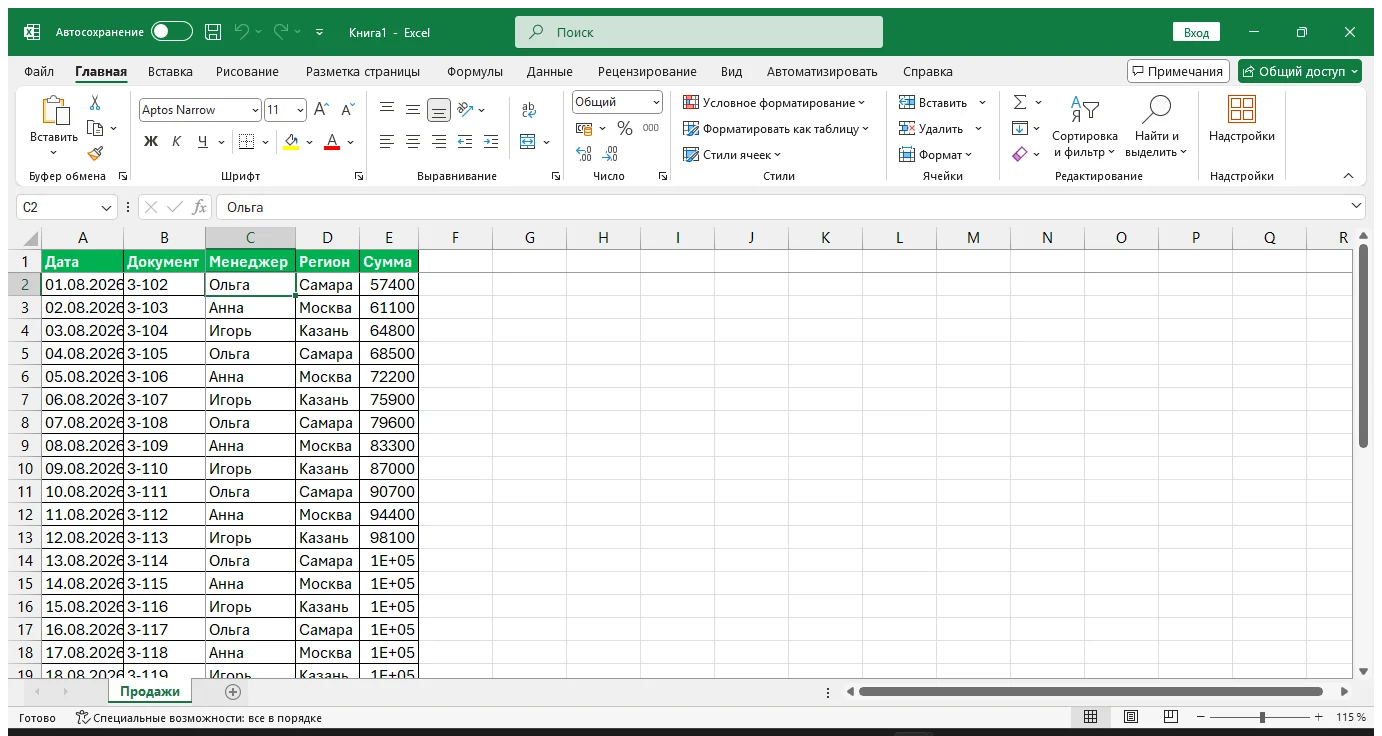Screen dimensions: 1382x736
Task: Open the Add-ins (Надстройки) button
Action: (1242, 119)
